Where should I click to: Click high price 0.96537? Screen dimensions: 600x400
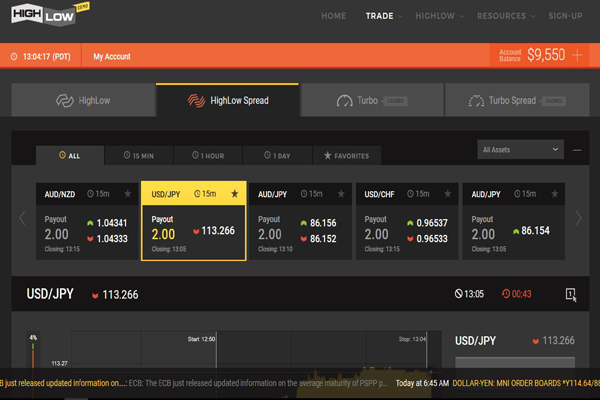[427, 223]
